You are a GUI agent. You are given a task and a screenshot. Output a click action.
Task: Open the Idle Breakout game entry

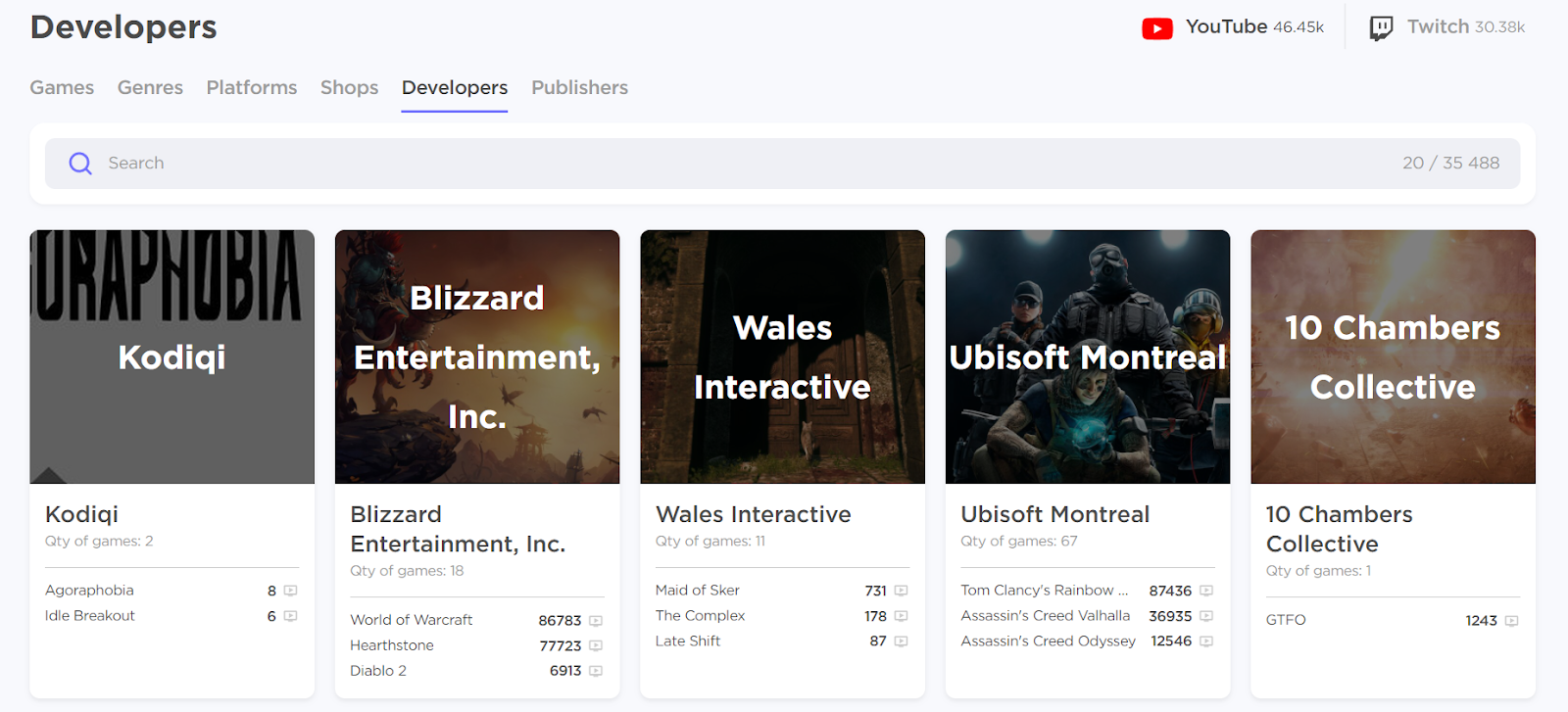click(x=90, y=616)
